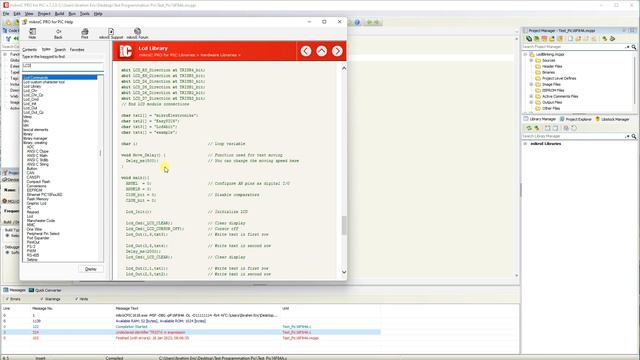This screenshot has height=360, width=640.
Task: Go to previous topic arrow in red header
Action: point(306,51)
